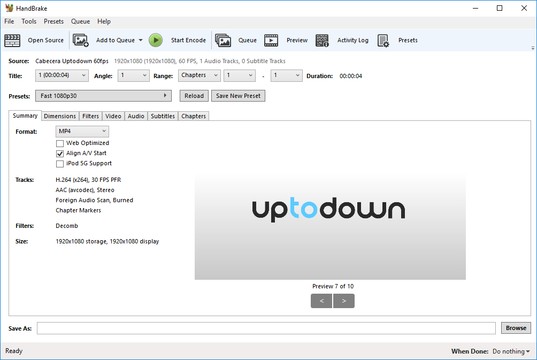Start encoding with the green play icon

pyautogui.click(x=156, y=40)
